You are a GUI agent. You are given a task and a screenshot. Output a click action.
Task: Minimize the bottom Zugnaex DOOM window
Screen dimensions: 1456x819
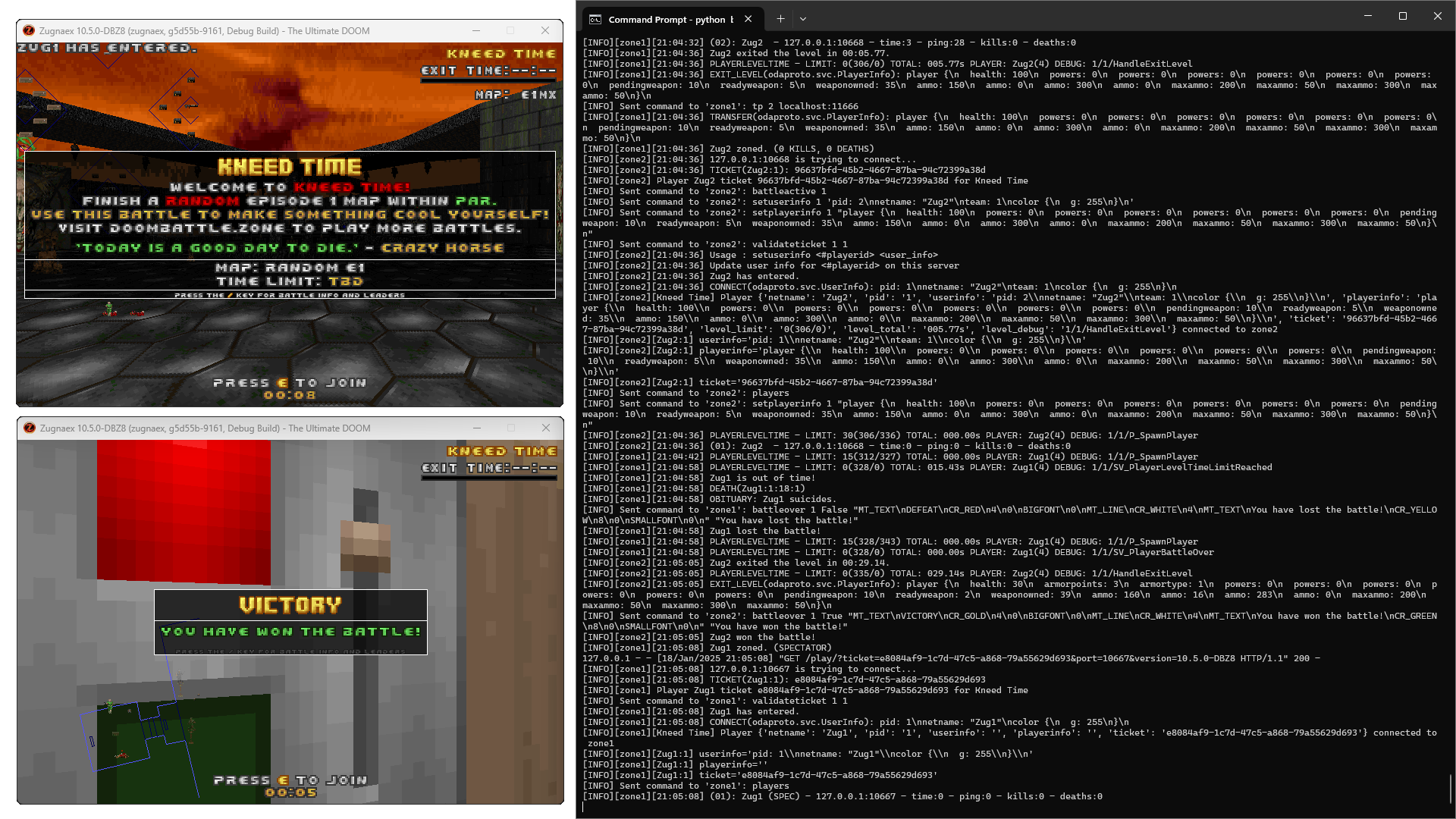click(477, 428)
